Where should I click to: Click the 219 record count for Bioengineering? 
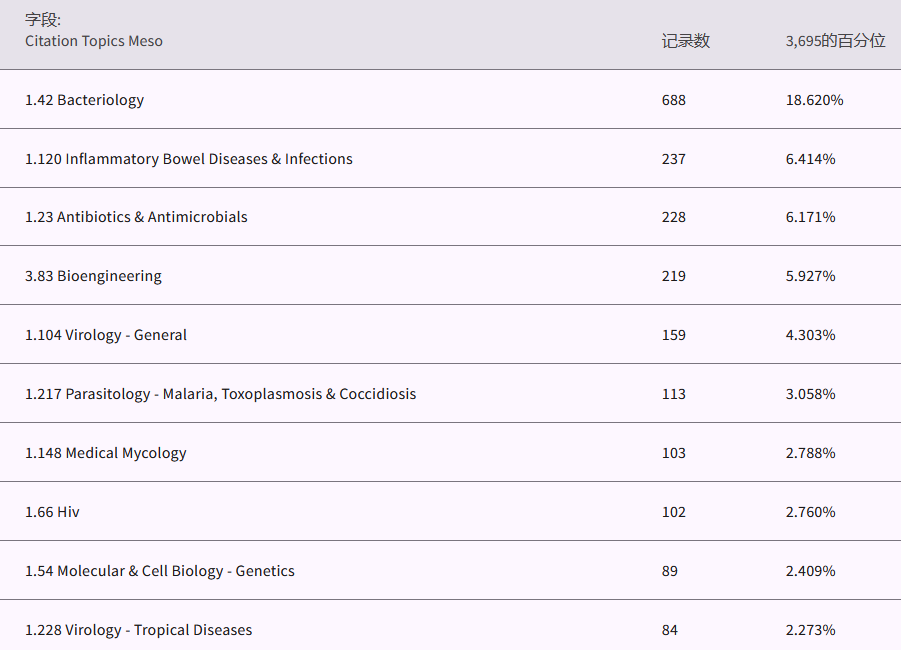(x=673, y=276)
